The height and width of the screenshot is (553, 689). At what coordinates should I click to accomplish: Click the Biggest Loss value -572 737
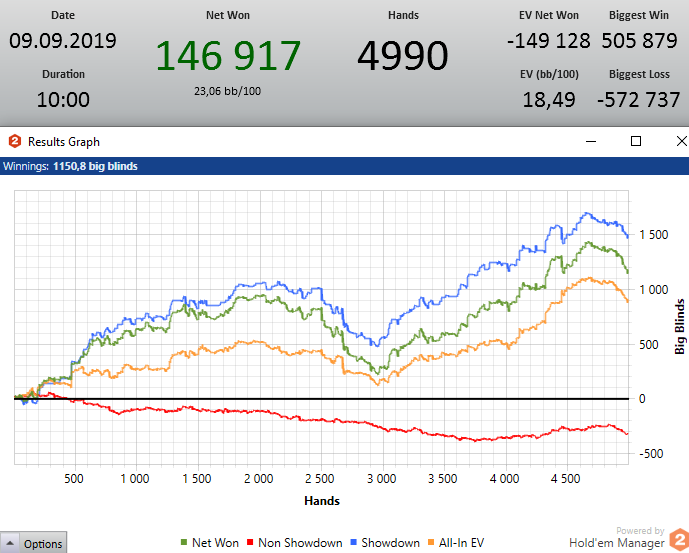click(x=638, y=100)
